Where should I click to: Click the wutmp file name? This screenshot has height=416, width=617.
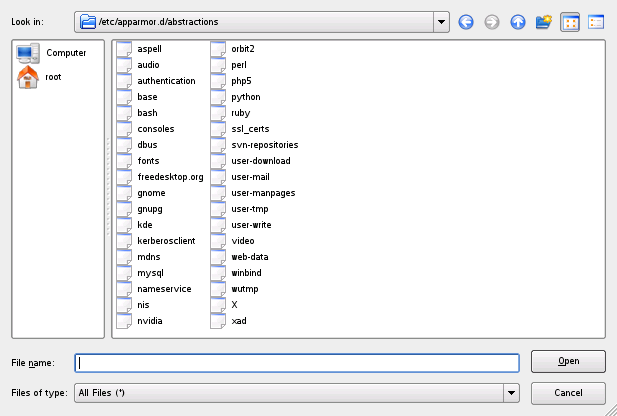[x=245, y=289]
